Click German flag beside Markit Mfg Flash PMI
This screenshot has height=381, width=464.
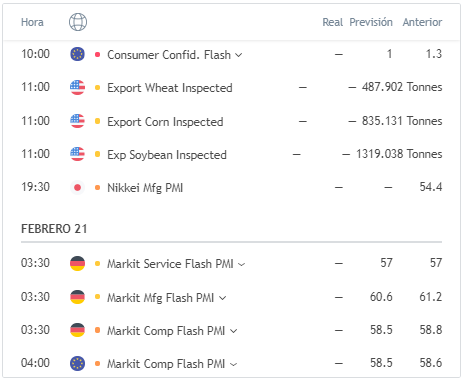[x=77, y=297]
